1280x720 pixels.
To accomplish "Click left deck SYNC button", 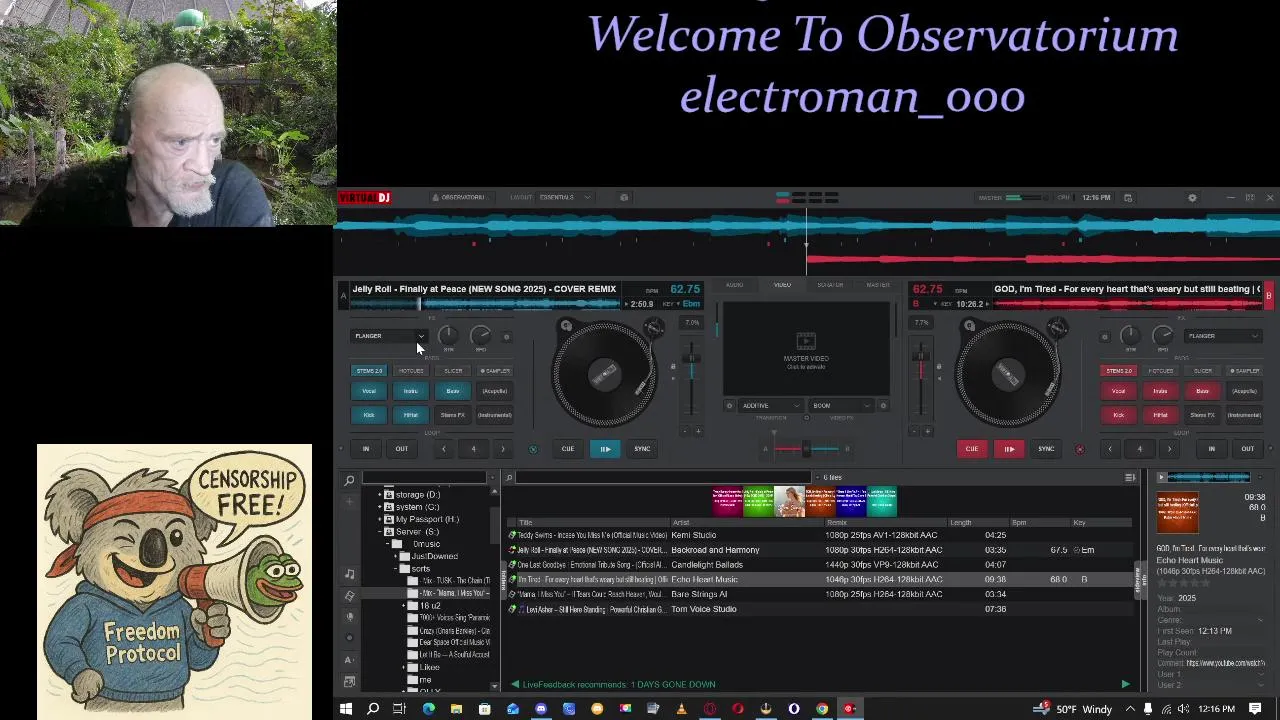I will (642, 449).
